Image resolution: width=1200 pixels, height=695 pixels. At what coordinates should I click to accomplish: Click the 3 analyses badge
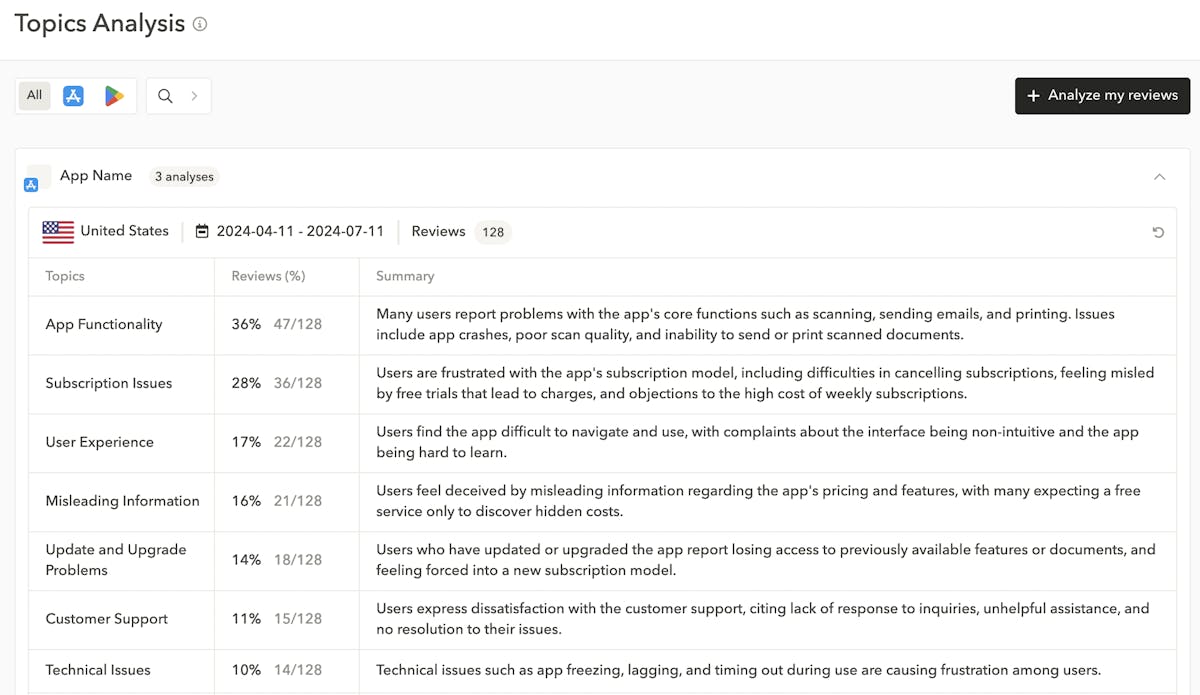[184, 177]
